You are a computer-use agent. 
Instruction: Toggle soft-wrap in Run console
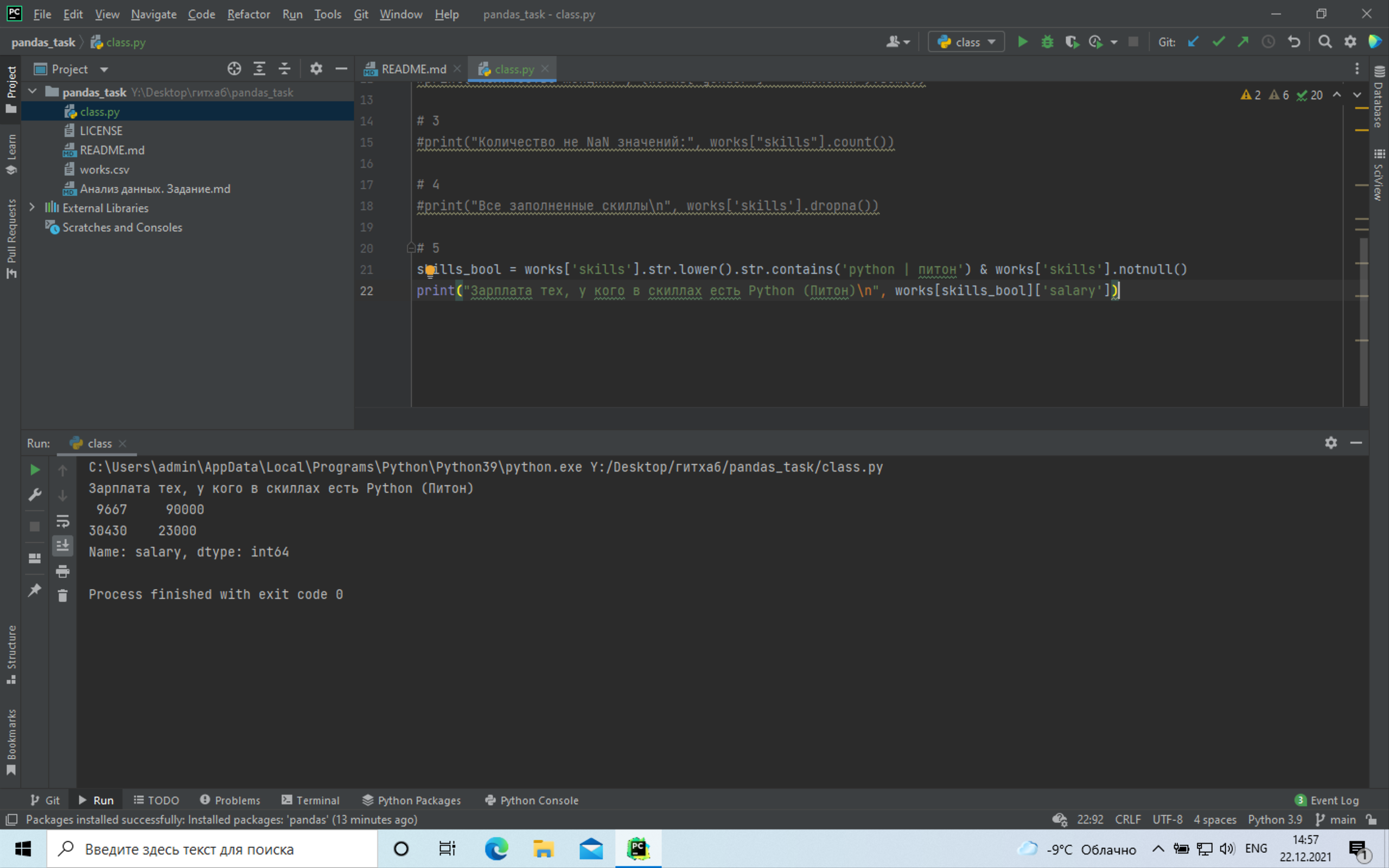pyautogui.click(x=62, y=521)
